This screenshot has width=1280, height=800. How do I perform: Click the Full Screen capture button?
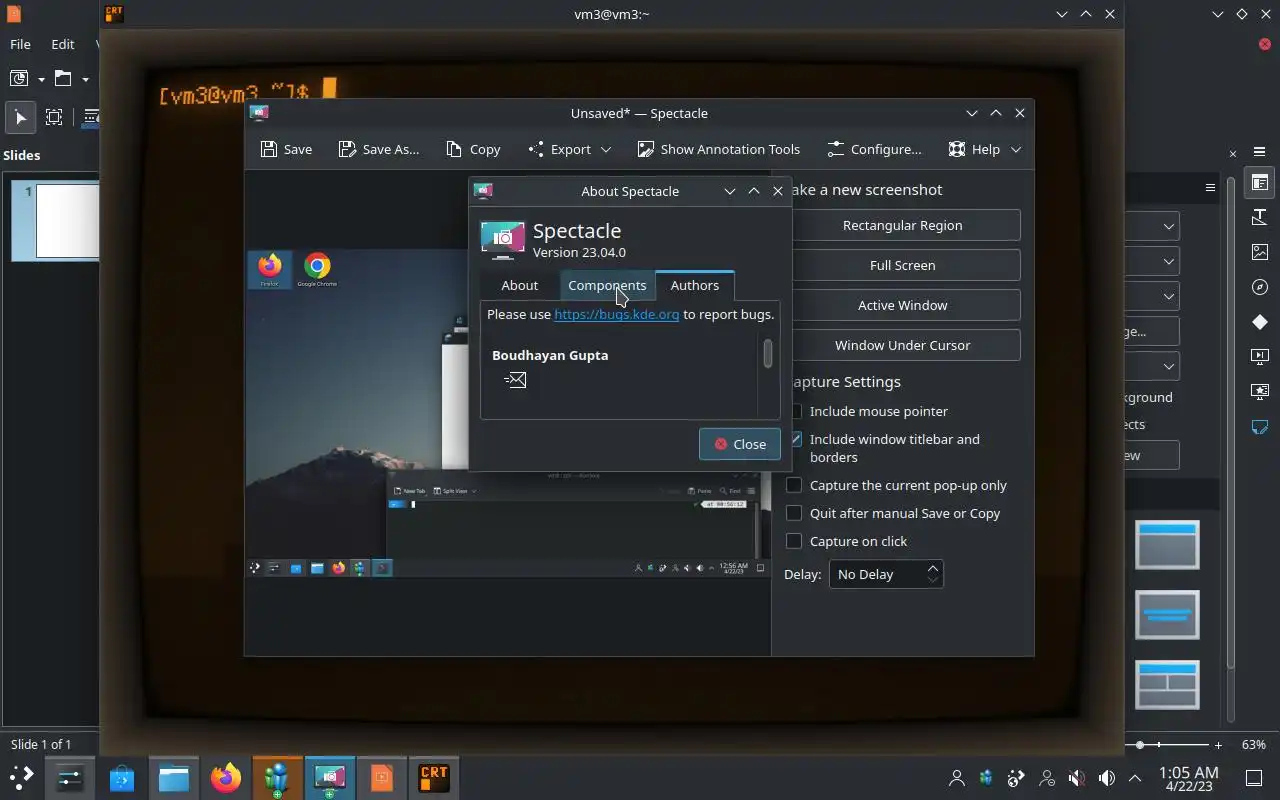point(902,265)
